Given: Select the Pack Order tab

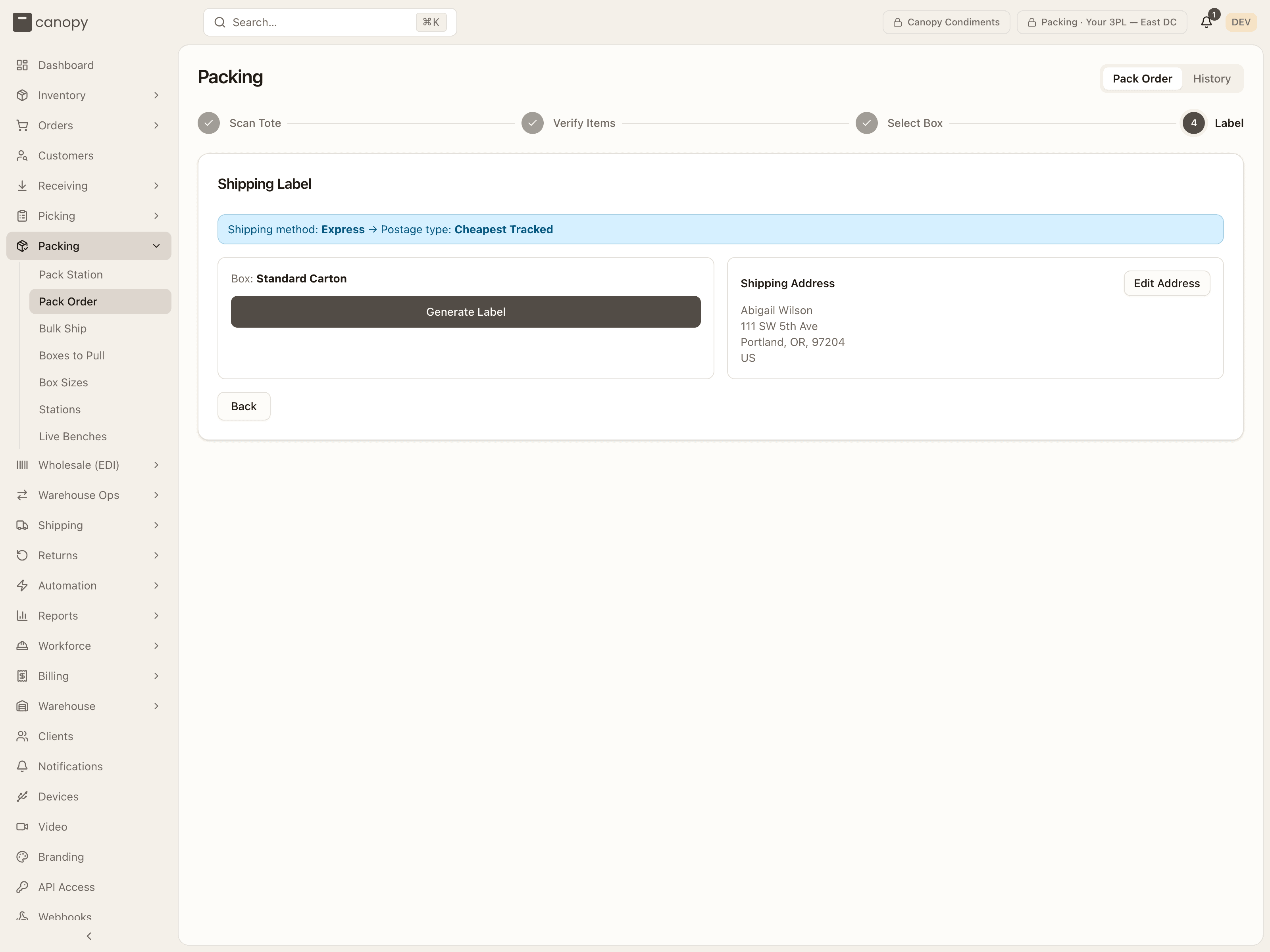Looking at the screenshot, I should click(x=1142, y=79).
